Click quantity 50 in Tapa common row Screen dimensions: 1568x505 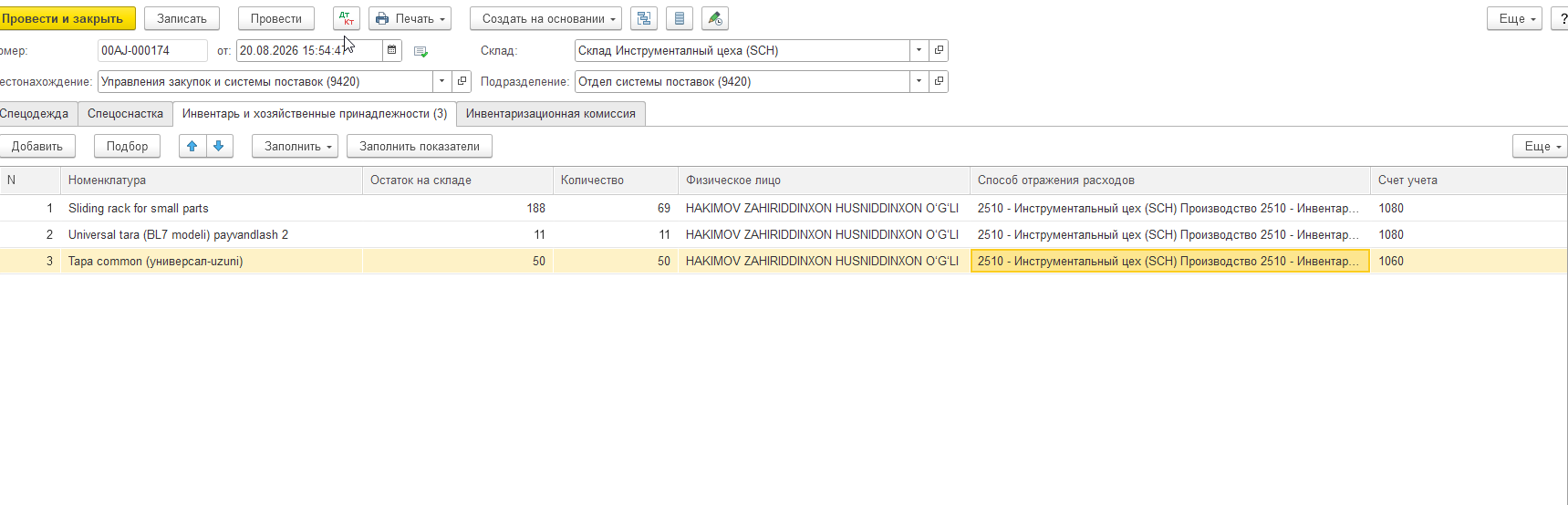pyautogui.click(x=663, y=261)
